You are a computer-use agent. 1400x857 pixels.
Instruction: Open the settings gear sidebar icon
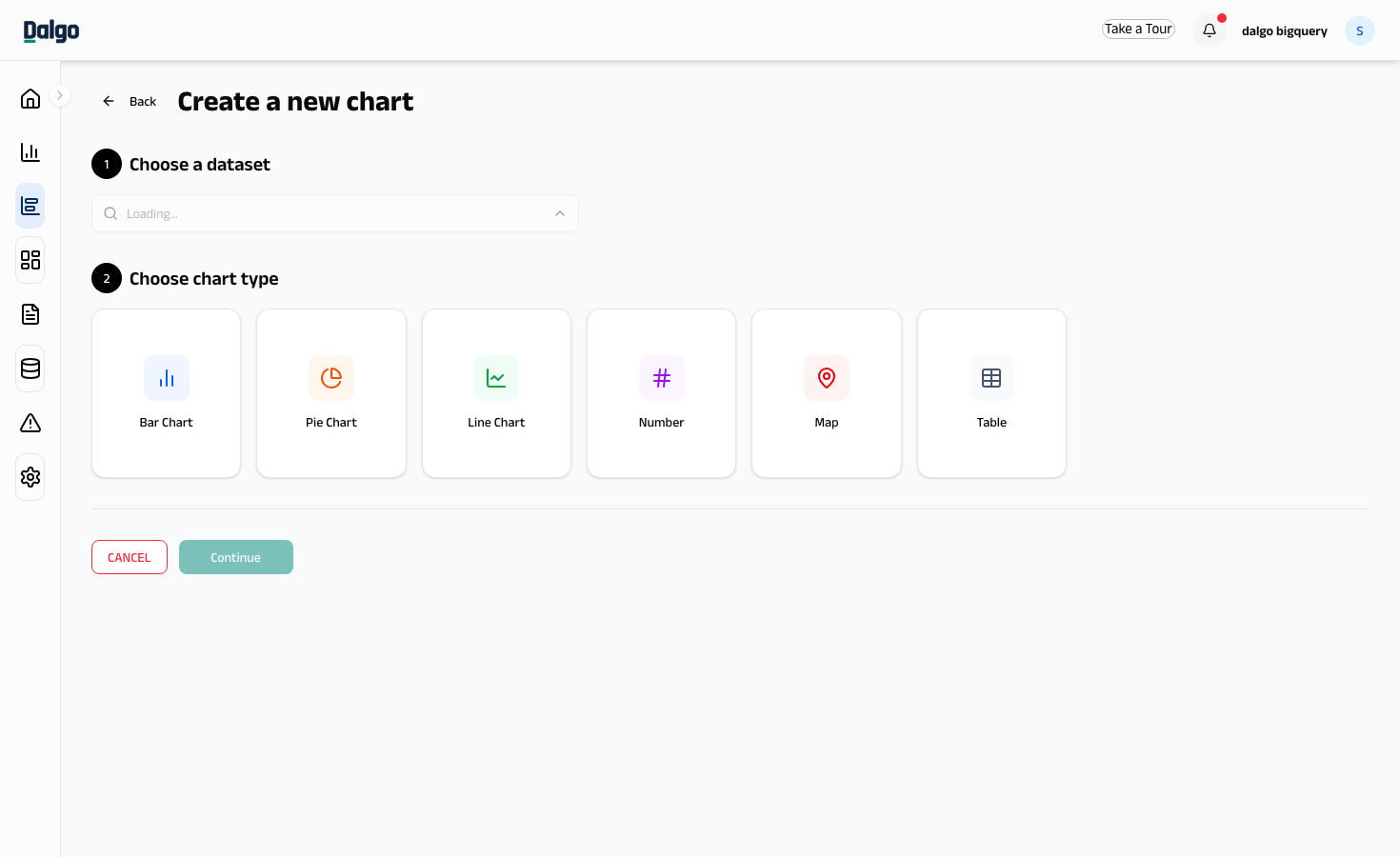[30, 477]
